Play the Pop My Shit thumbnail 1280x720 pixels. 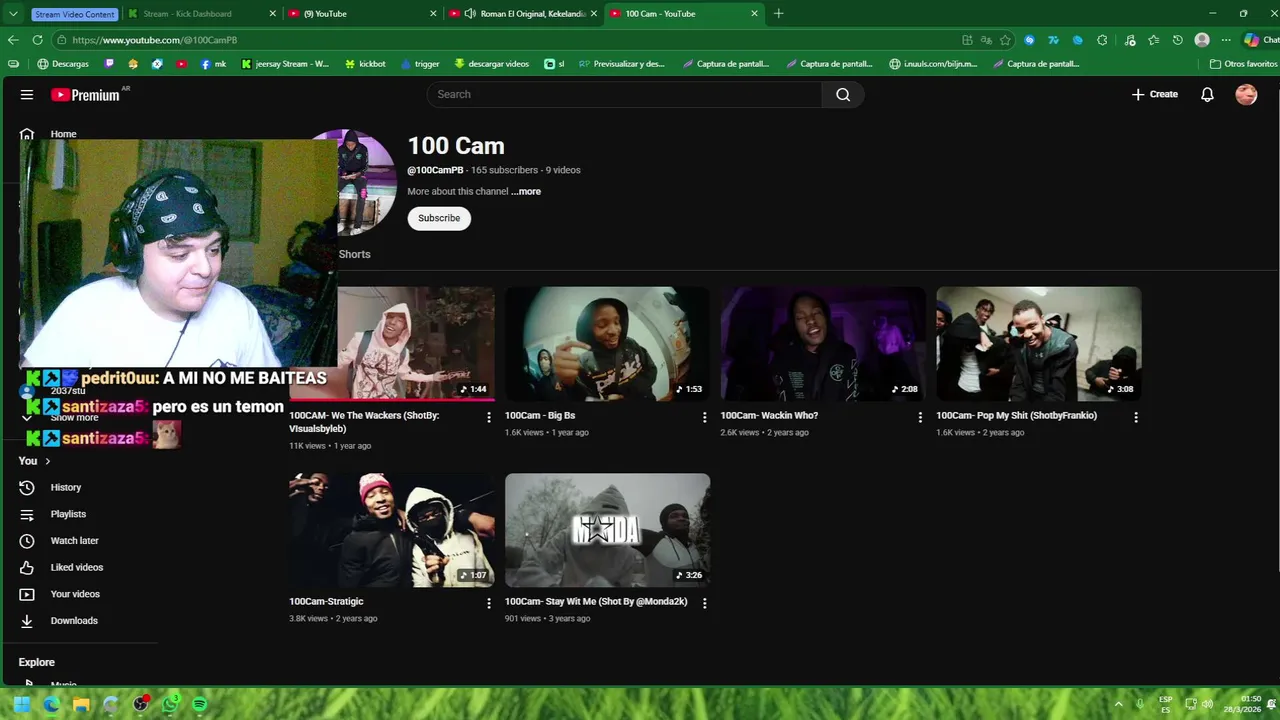point(1038,344)
